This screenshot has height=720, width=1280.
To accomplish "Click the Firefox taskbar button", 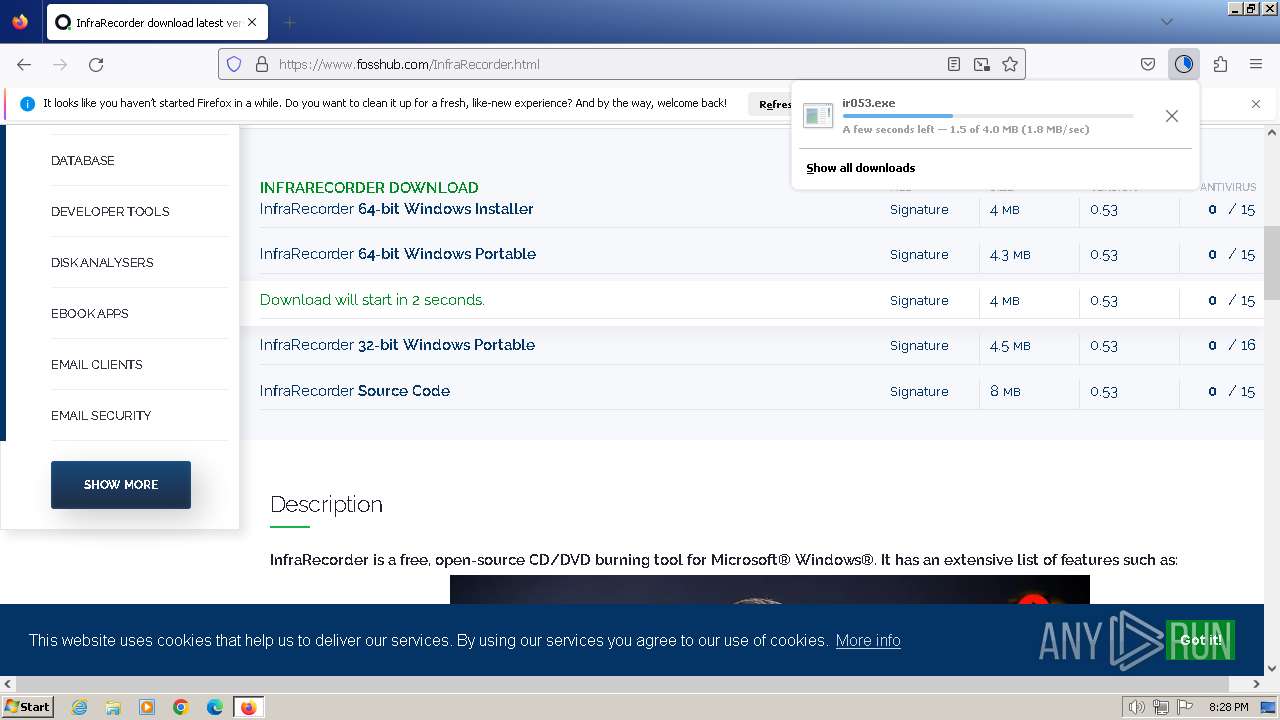I will (x=248, y=707).
